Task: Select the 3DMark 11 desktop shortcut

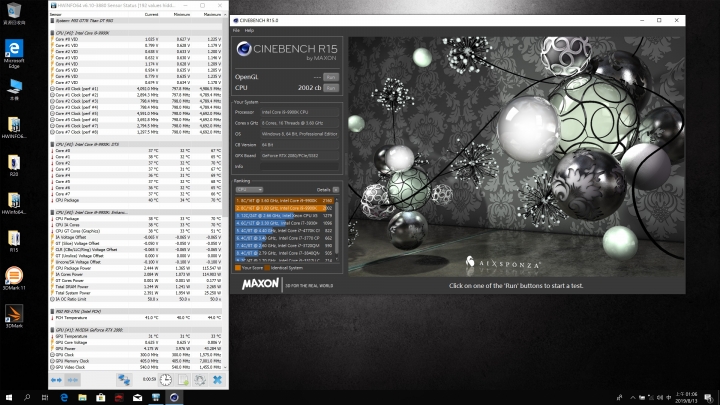Action: pos(14,278)
